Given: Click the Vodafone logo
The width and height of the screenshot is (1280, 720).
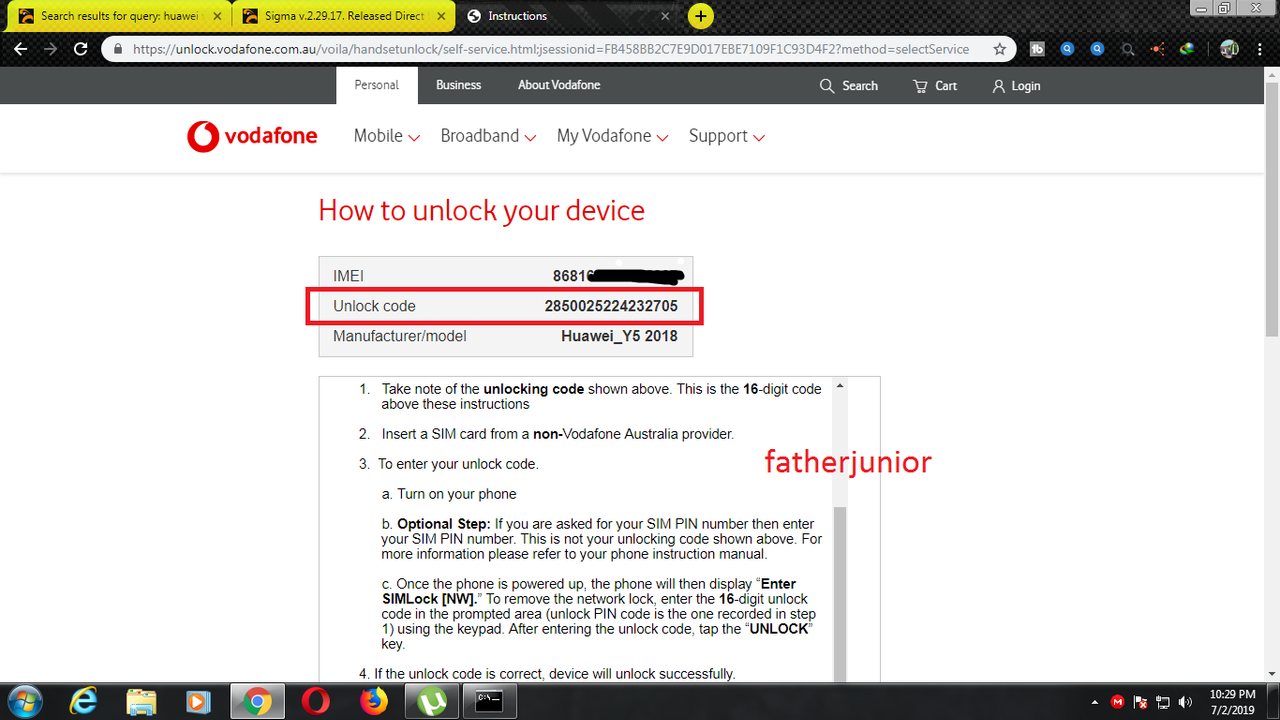Looking at the screenshot, I should 252,136.
